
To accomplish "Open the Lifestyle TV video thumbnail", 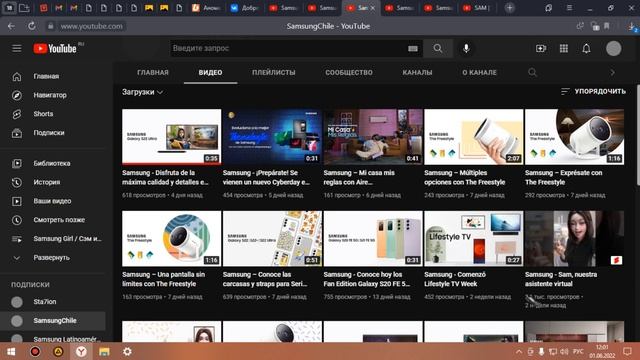I will [473, 239].
